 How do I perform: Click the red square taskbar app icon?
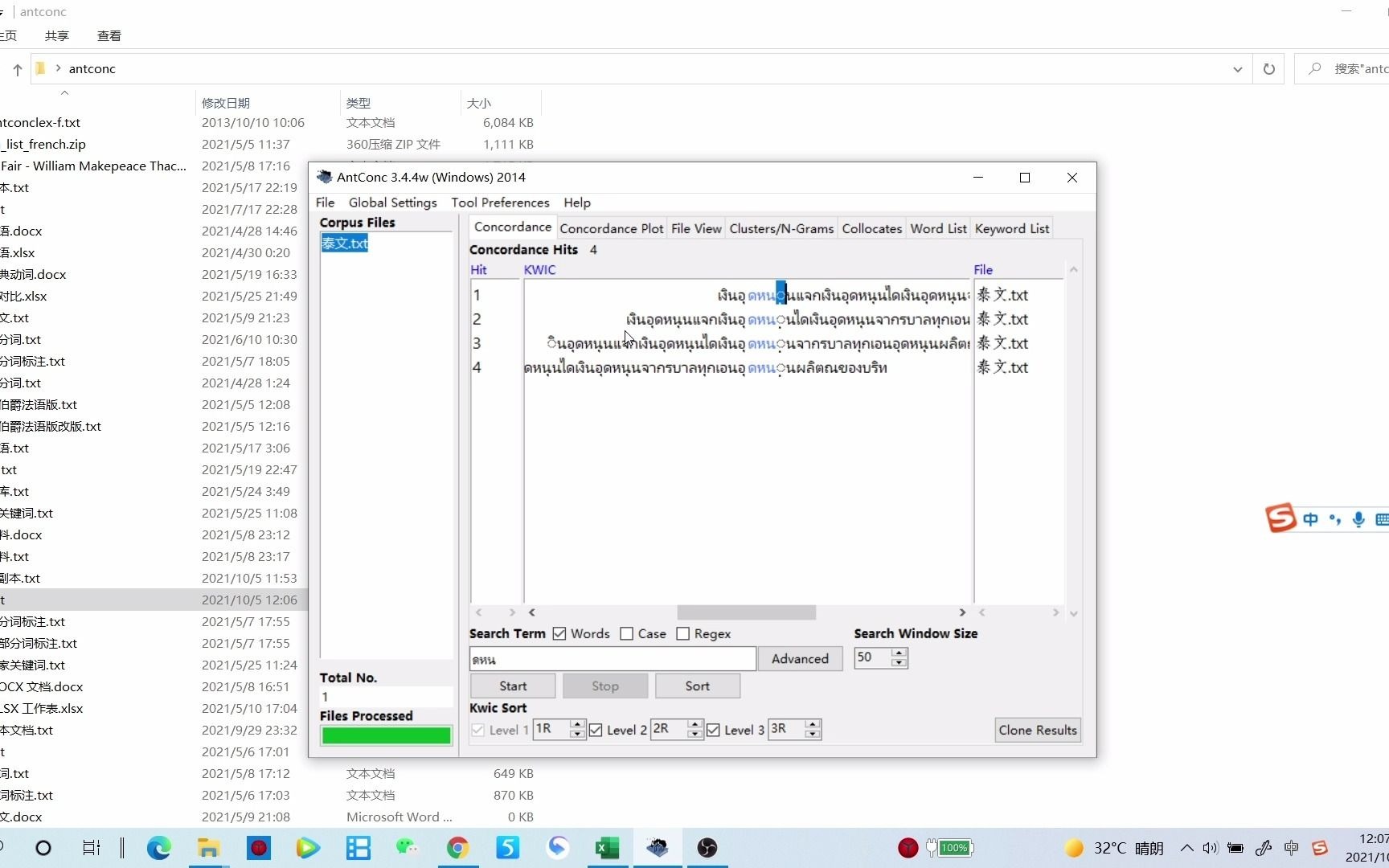[x=258, y=848]
